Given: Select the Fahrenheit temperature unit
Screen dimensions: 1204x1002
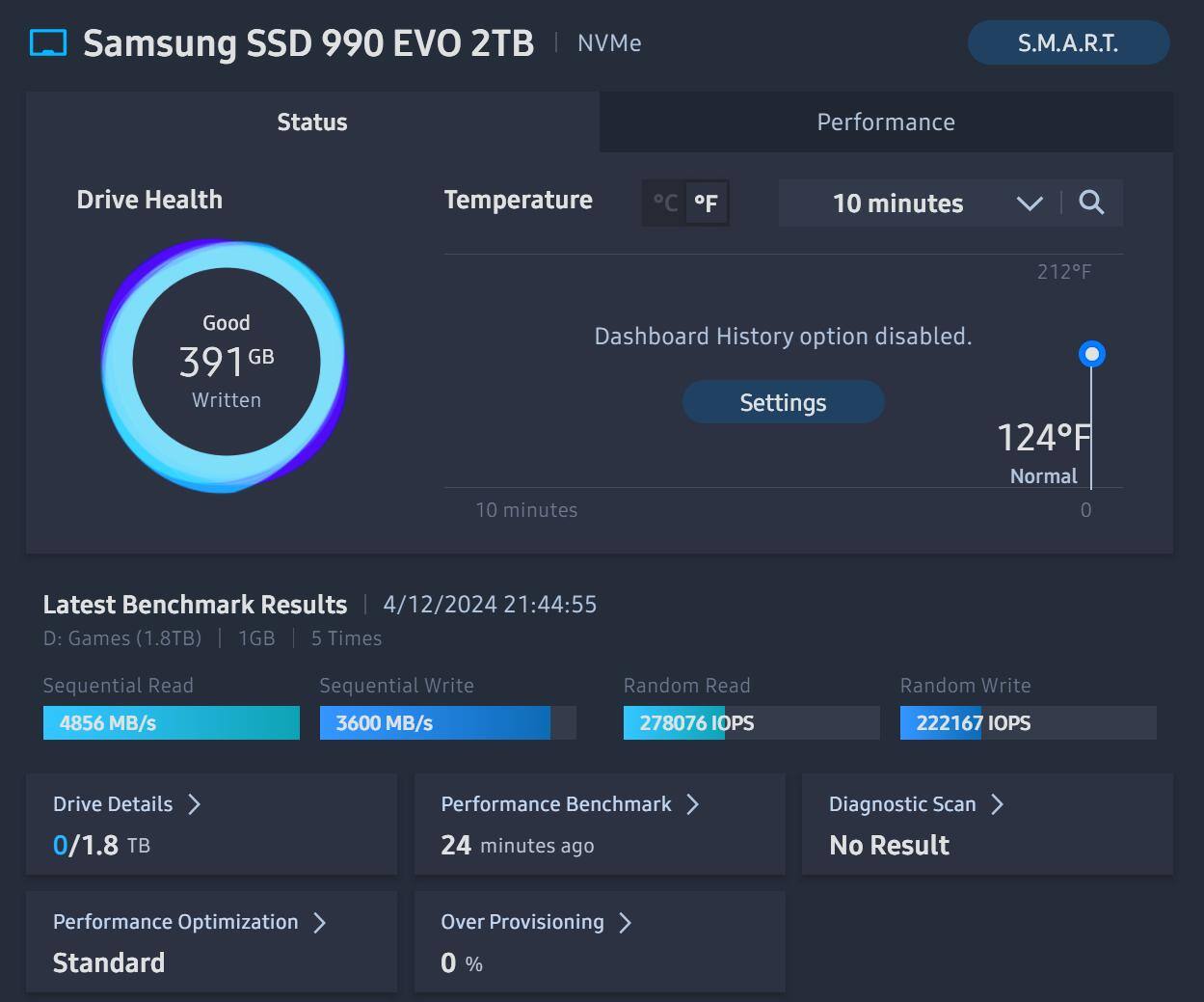Looking at the screenshot, I should click(707, 203).
